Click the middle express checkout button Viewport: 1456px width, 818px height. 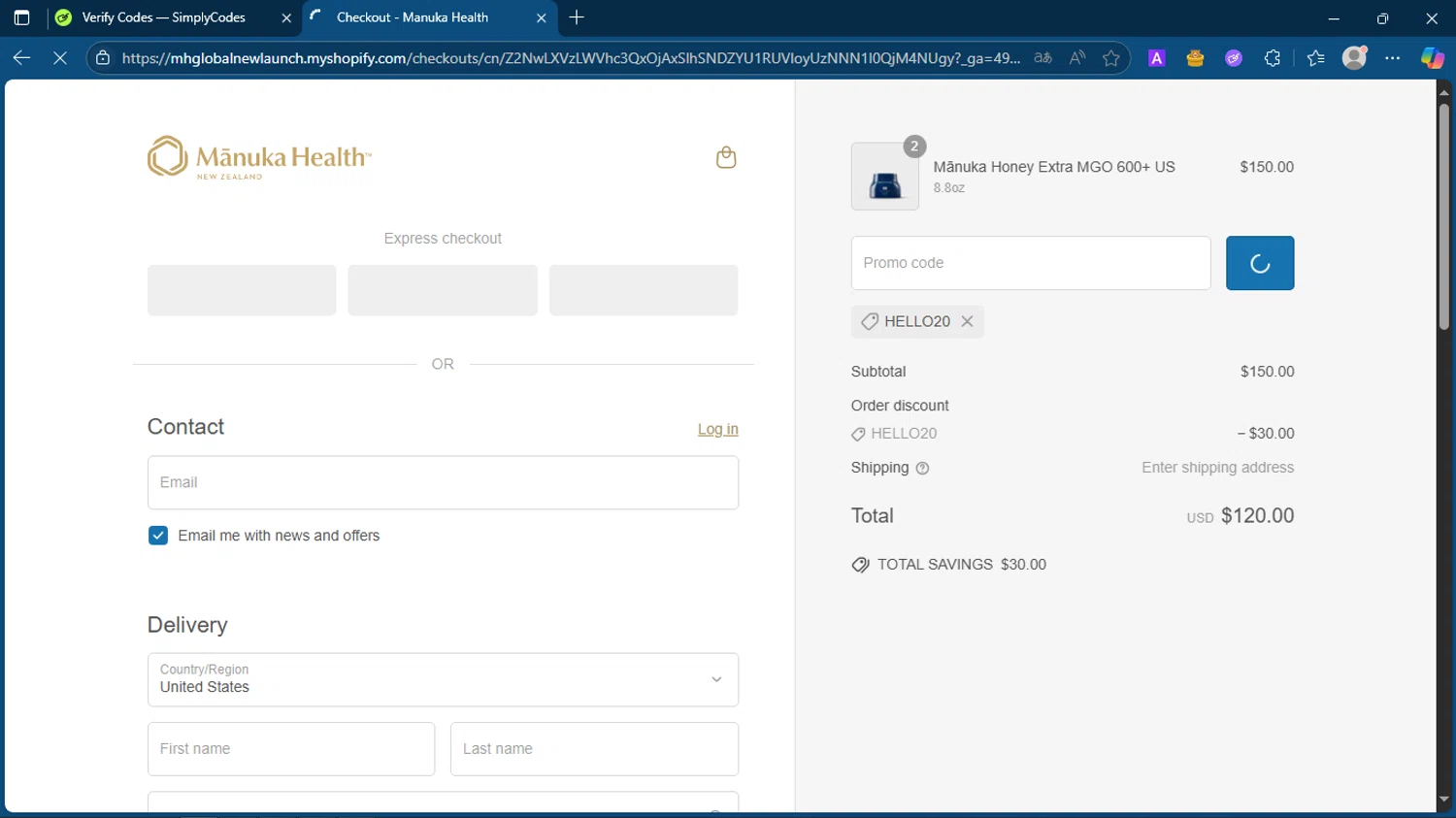click(443, 290)
